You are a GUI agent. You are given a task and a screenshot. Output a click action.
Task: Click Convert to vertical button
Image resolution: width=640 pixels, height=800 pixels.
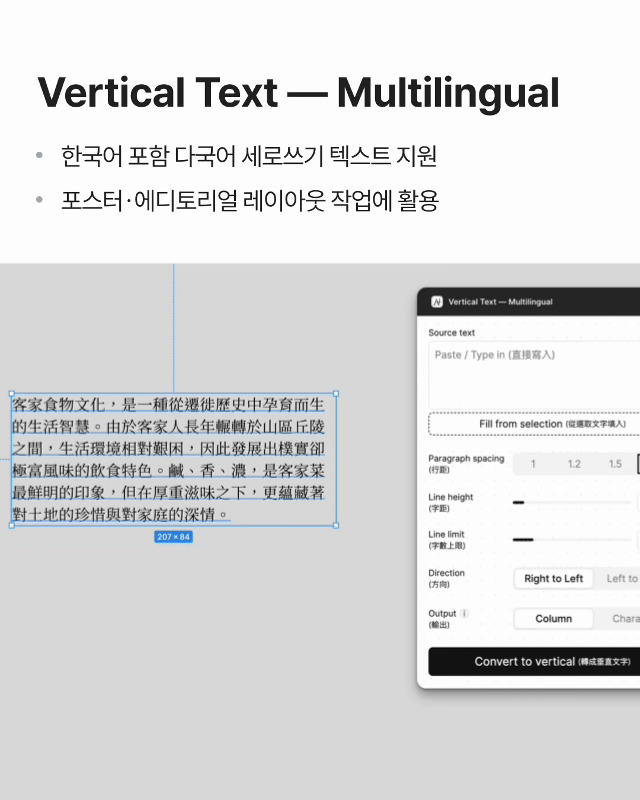coord(534,662)
